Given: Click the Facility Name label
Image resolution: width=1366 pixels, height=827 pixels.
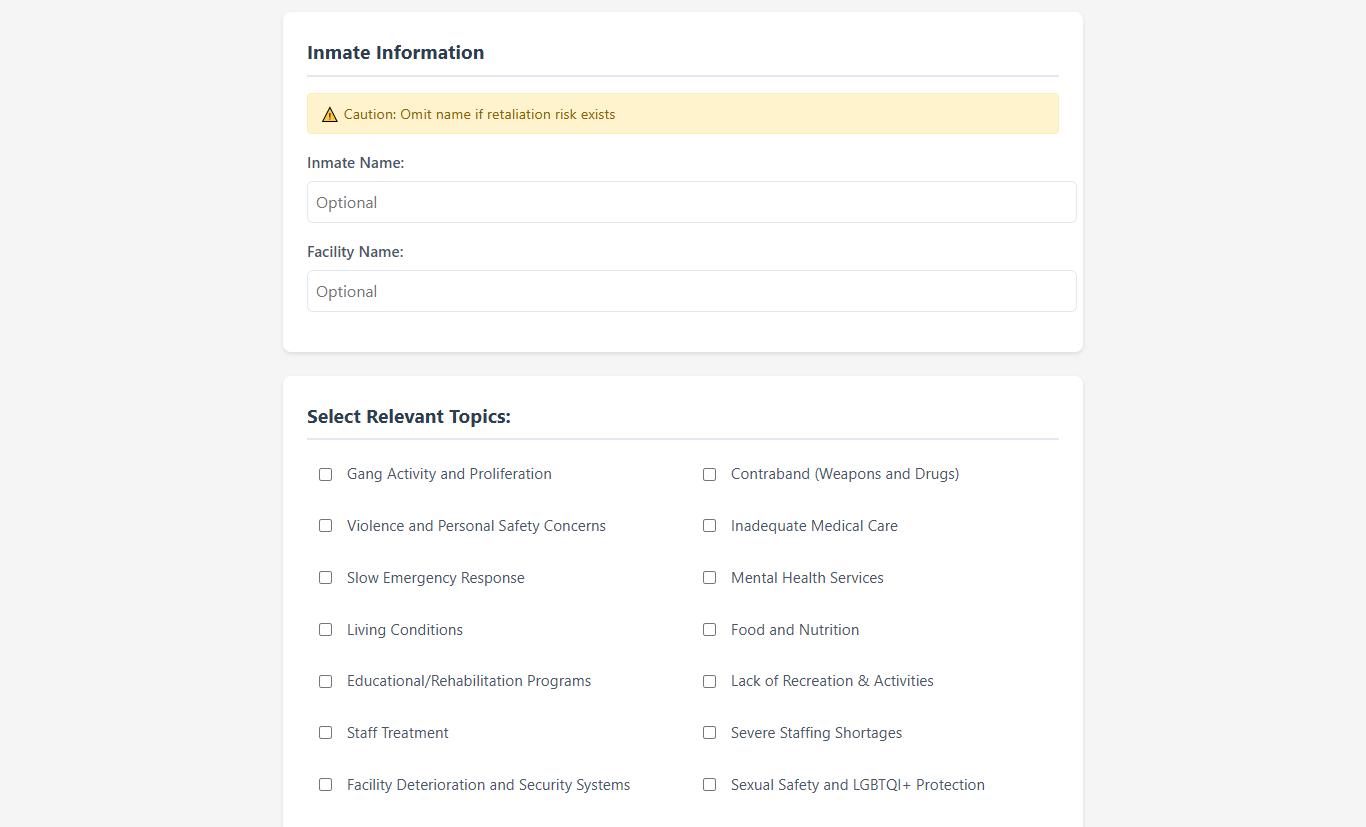Looking at the screenshot, I should (x=355, y=252).
